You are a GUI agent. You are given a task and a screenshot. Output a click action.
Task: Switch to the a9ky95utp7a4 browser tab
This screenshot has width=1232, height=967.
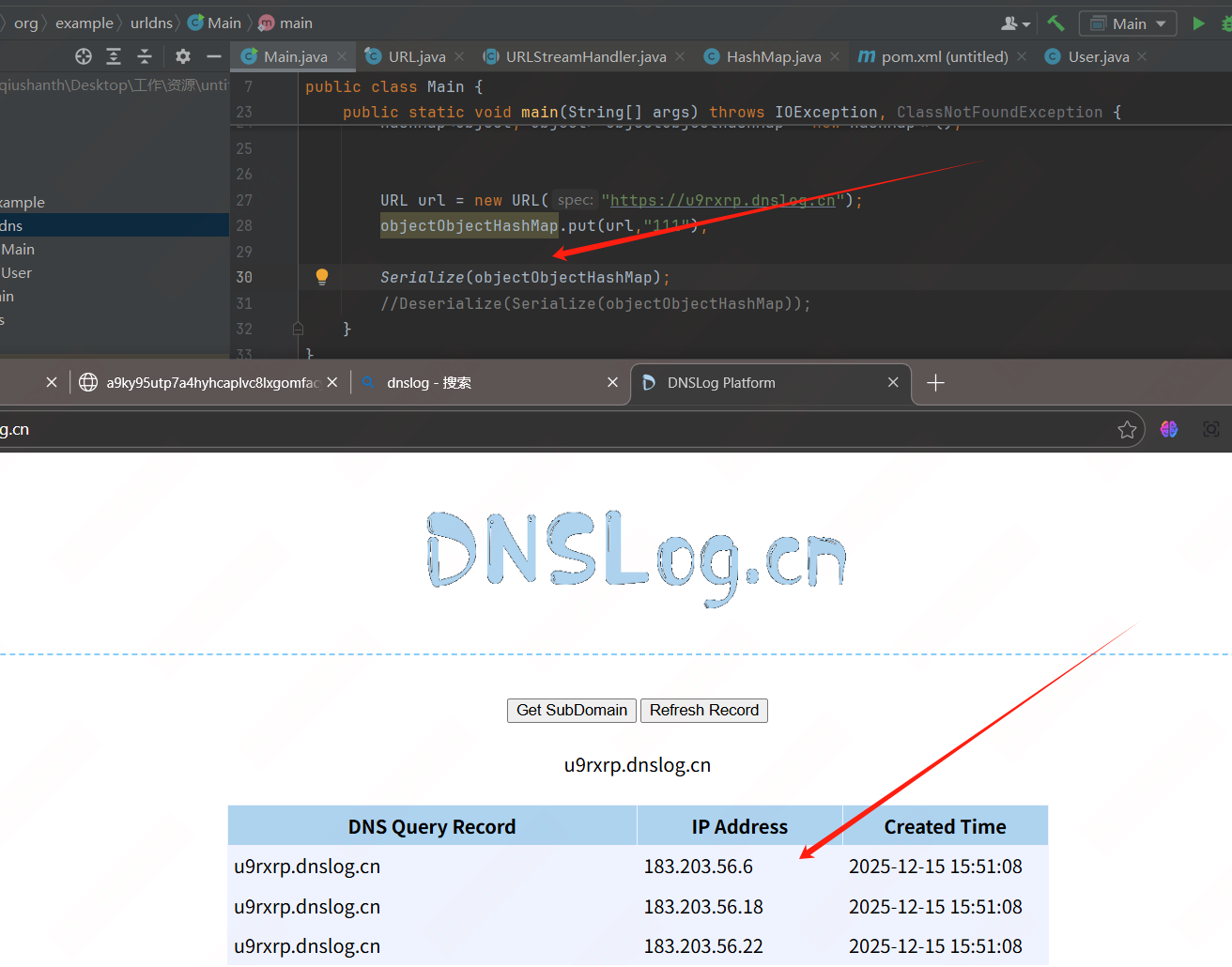(208, 383)
